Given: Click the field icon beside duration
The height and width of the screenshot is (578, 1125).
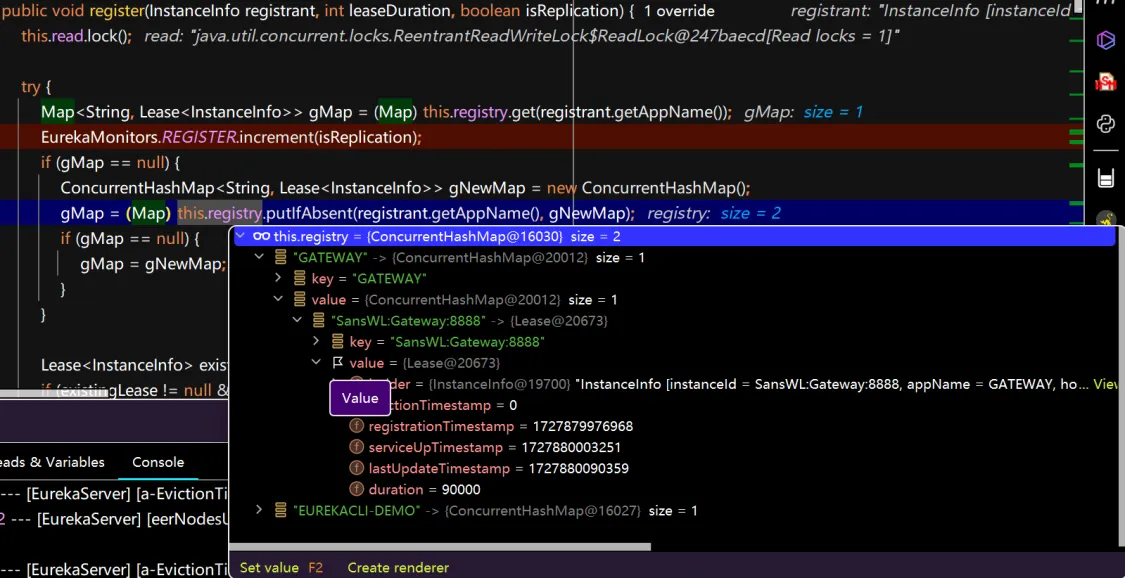Looking at the screenshot, I should 356,489.
